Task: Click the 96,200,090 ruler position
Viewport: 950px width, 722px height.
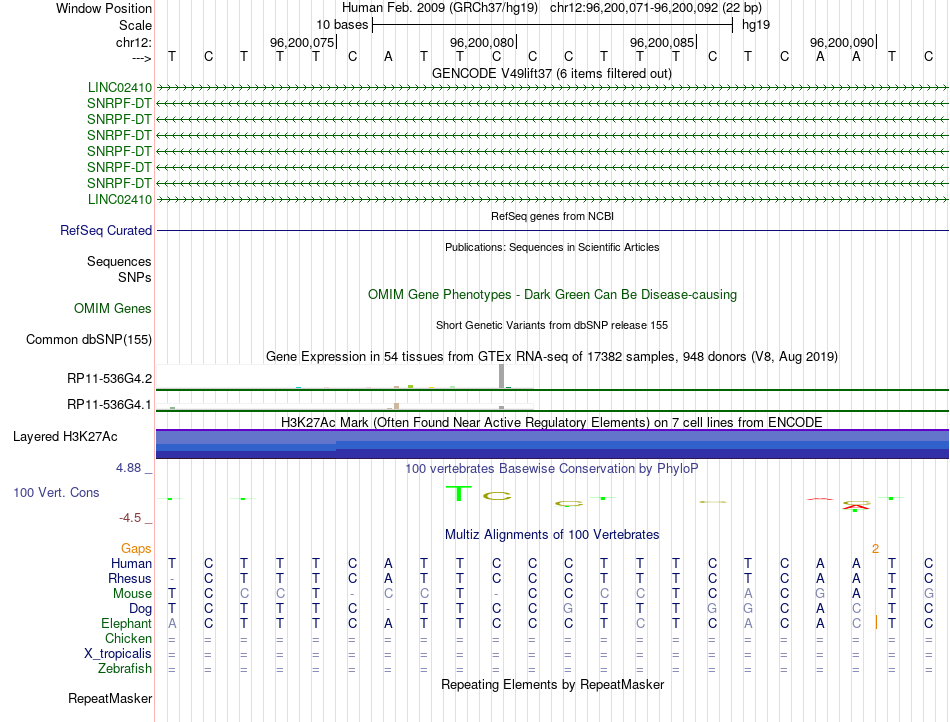Action: coord(842,42)
